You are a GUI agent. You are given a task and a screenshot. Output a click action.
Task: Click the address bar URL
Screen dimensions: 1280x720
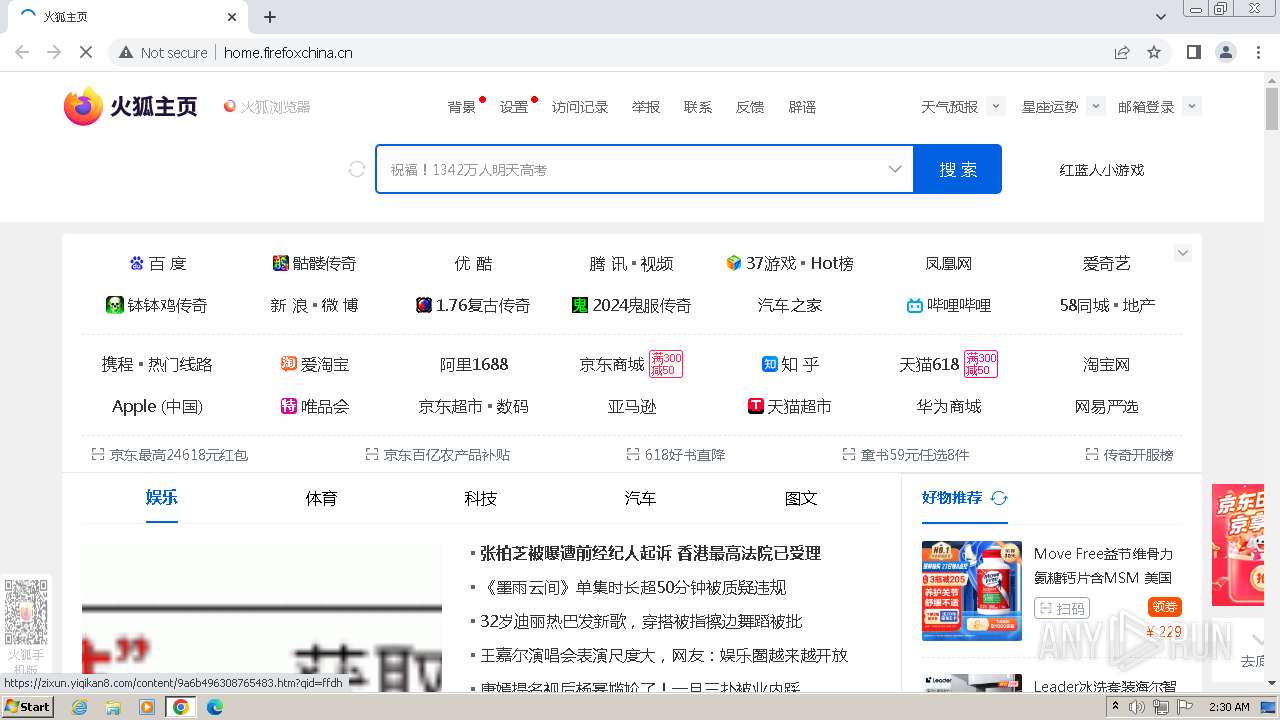(288, 52)
